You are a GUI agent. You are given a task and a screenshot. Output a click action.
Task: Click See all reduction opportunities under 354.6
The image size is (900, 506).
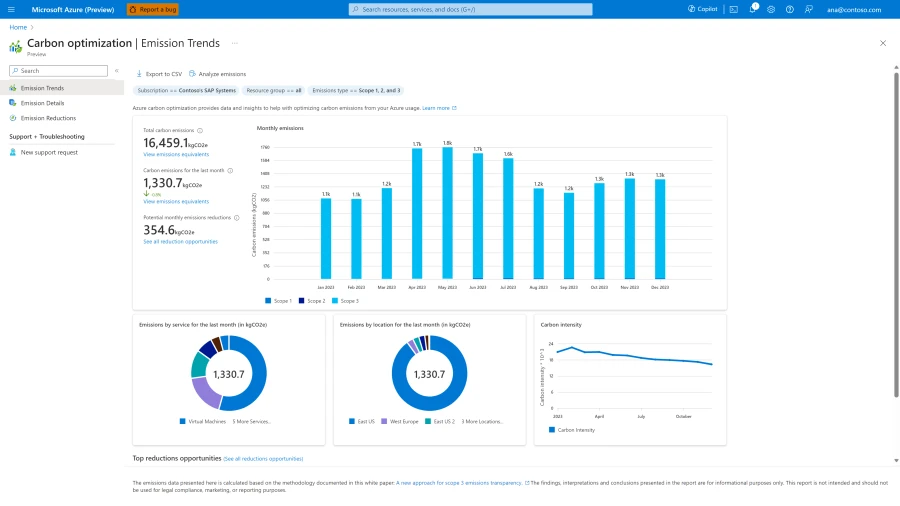[x=180, y=242]
